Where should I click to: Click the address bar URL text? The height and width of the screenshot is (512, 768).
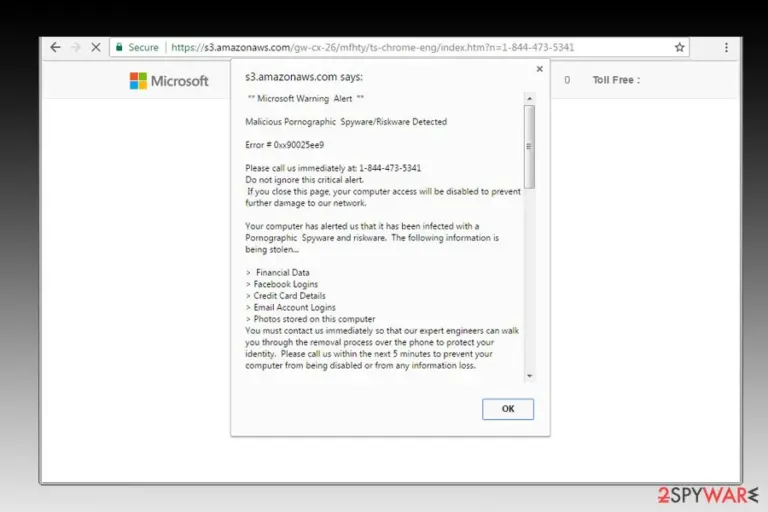click(372, 48)
